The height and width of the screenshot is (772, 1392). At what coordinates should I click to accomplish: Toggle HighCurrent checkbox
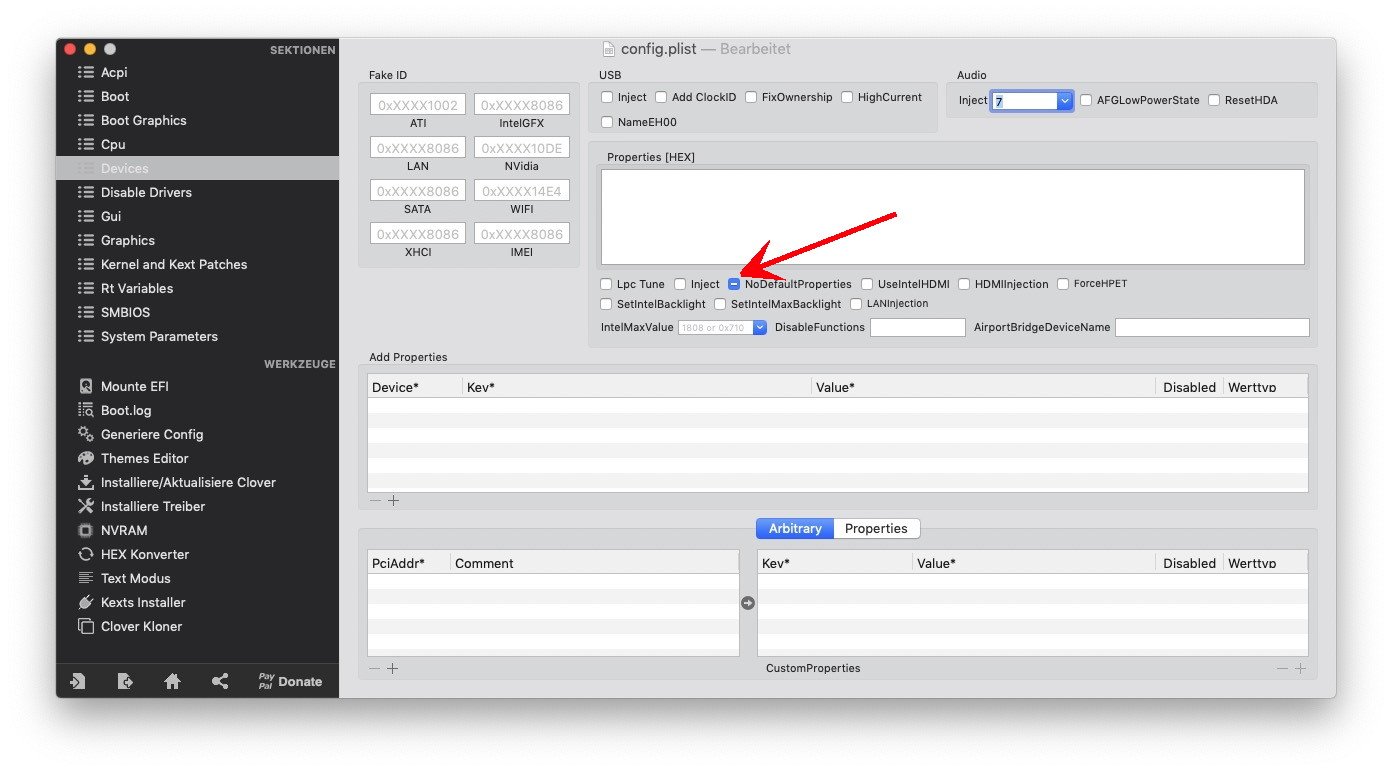pyautogui.click(x=847, y=97)
